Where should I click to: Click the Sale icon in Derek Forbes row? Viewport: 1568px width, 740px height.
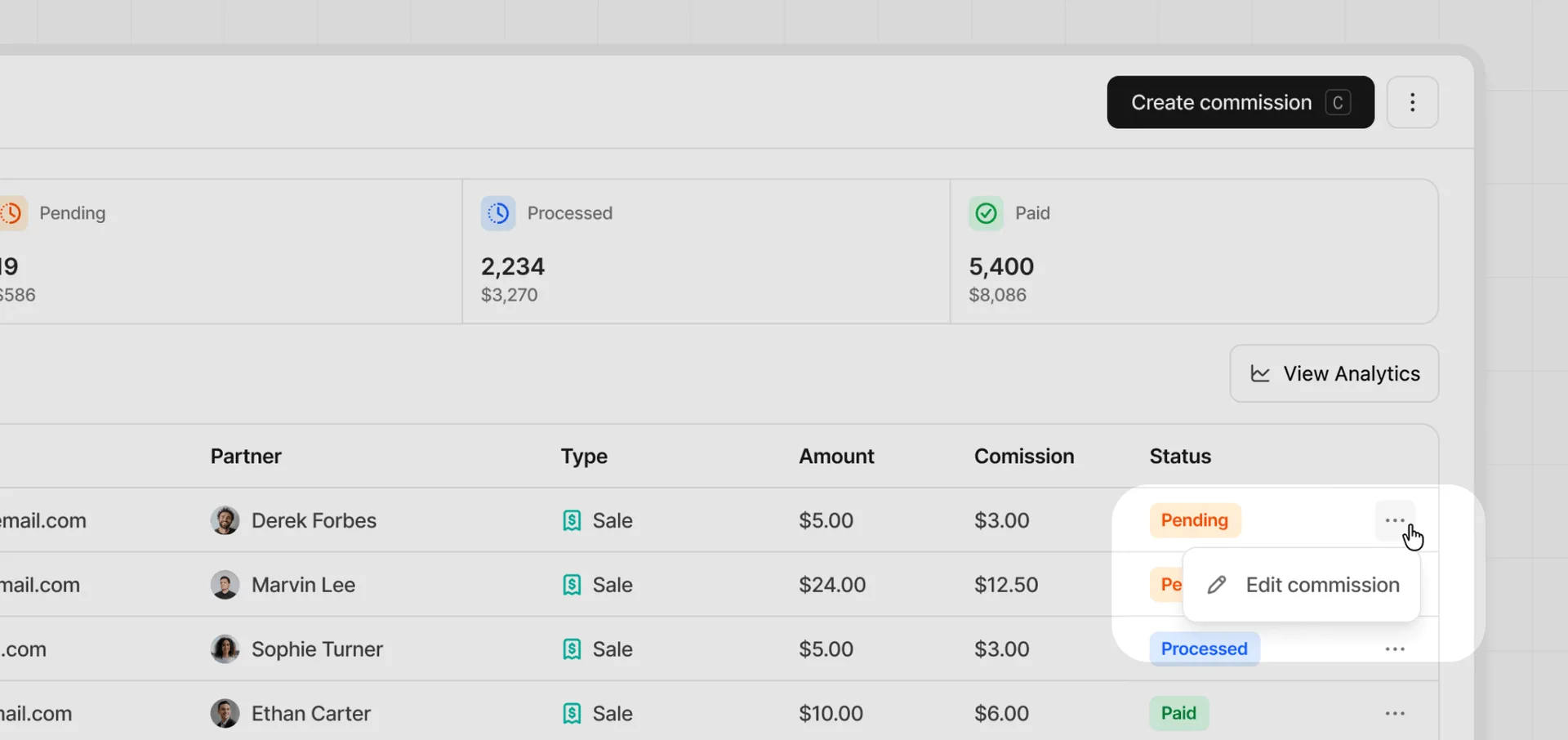pos(572,520)
